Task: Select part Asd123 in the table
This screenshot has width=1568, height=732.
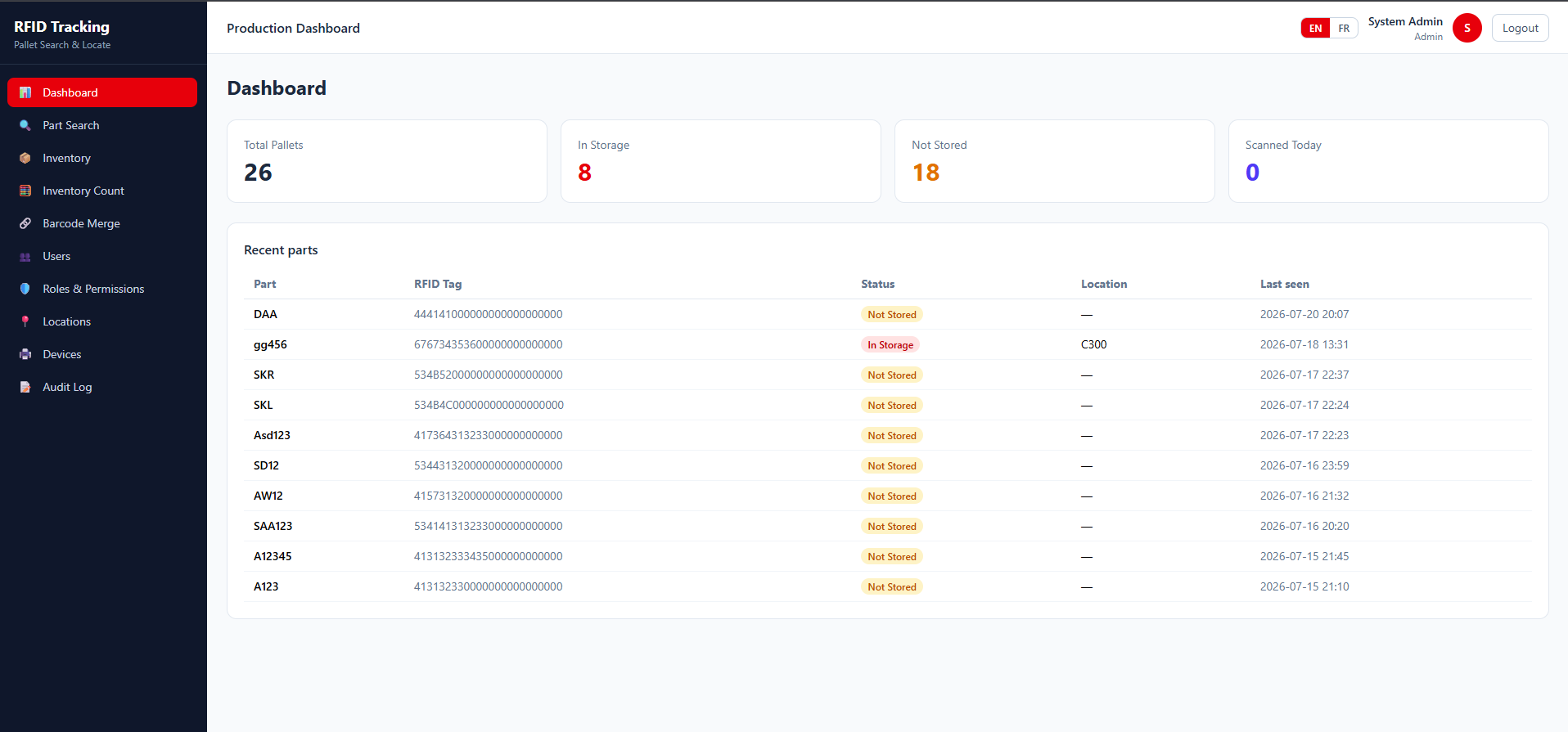Action: click(272, 435)
